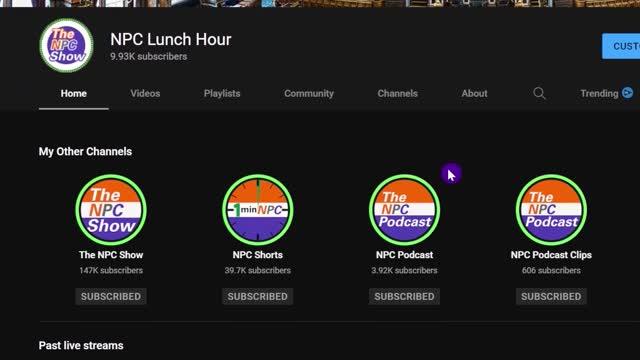
Task: Toggle SUBSCRIBED under NPC Podcast
Action: click(404, 296)
